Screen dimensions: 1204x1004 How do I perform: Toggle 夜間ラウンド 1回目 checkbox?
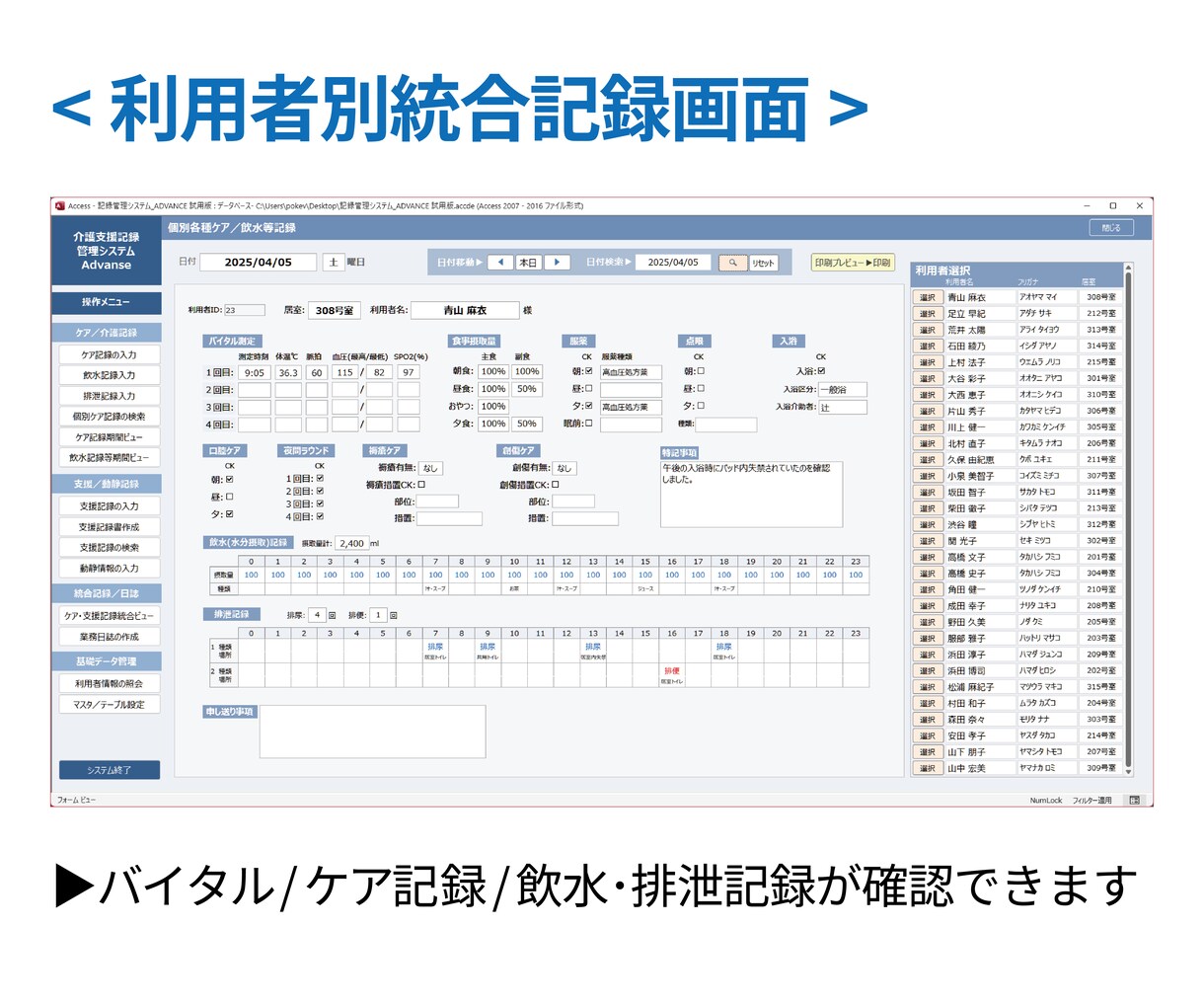click(320, 479)
